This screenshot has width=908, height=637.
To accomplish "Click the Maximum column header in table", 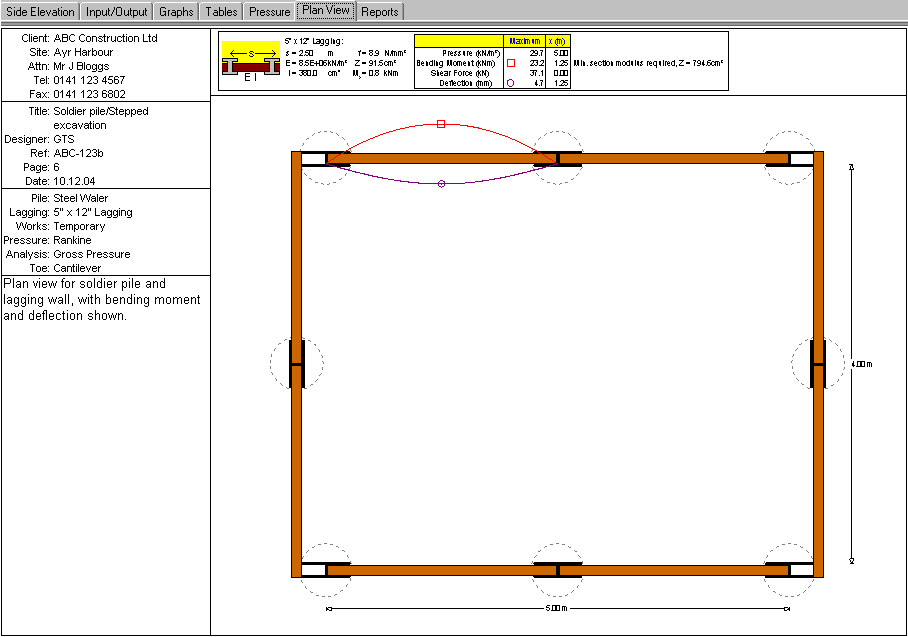I will point(524,41).
